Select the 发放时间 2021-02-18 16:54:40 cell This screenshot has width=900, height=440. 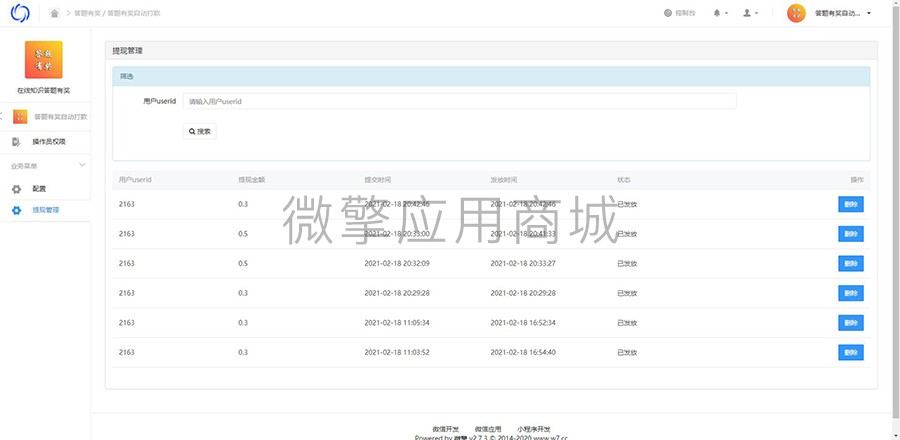click(523, 352)
